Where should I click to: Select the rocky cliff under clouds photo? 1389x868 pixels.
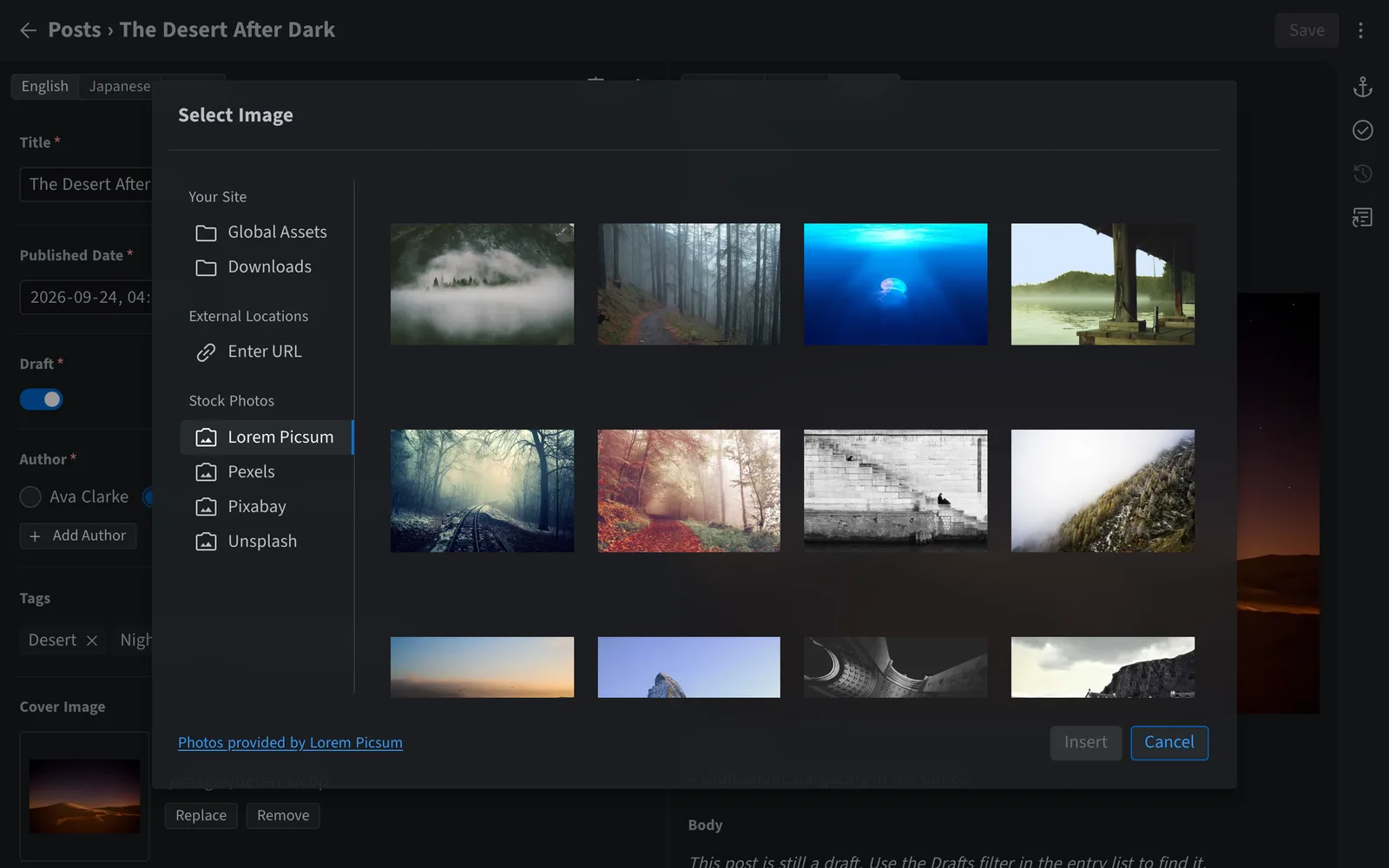point(1103,667)
